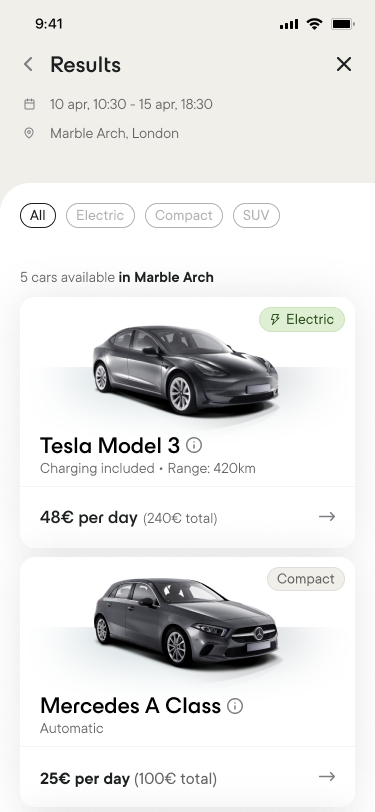Tap the green Electric badge on Tesla card
Image resolution: width=375 pixels, height=812 pixels.
pos(302,319)
